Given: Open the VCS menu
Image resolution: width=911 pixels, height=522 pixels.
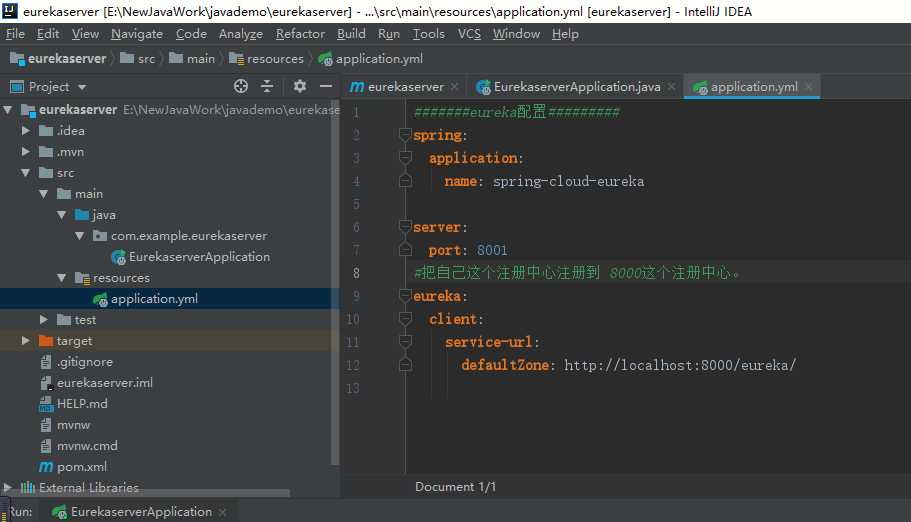Looking at the screenshot, I should (469, 34).
